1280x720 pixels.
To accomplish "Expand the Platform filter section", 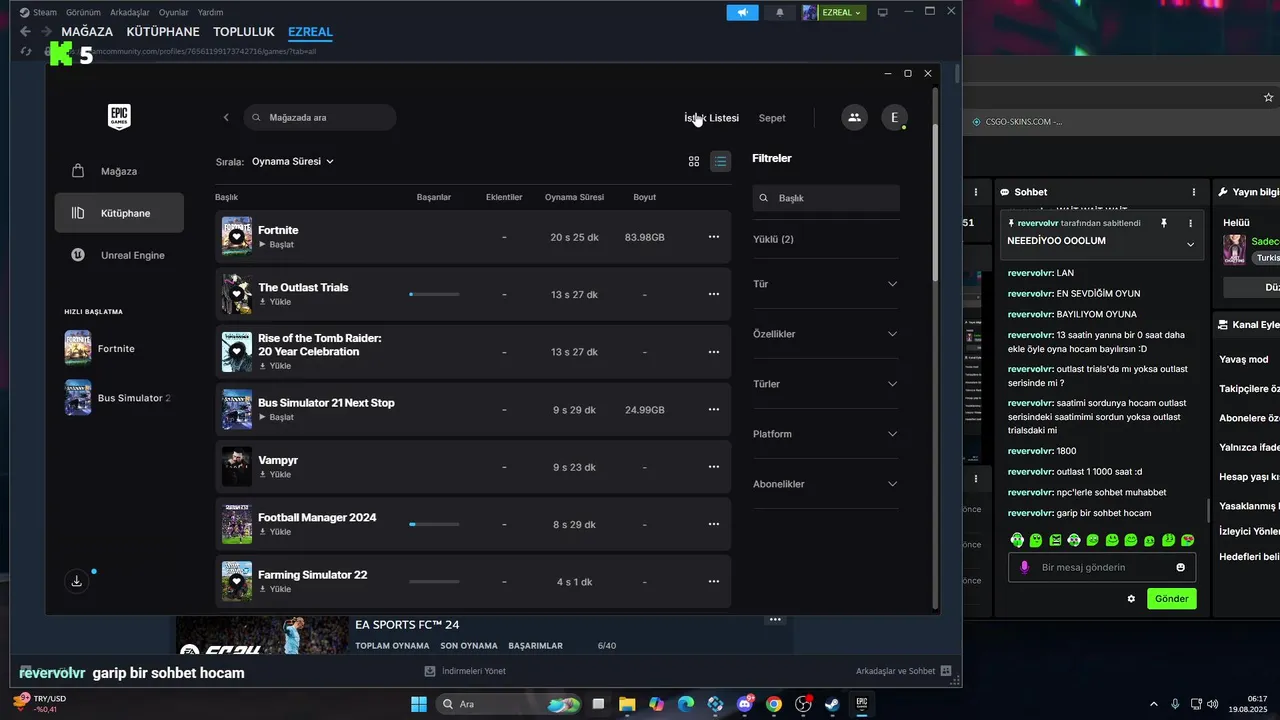I will coord(826,434).
